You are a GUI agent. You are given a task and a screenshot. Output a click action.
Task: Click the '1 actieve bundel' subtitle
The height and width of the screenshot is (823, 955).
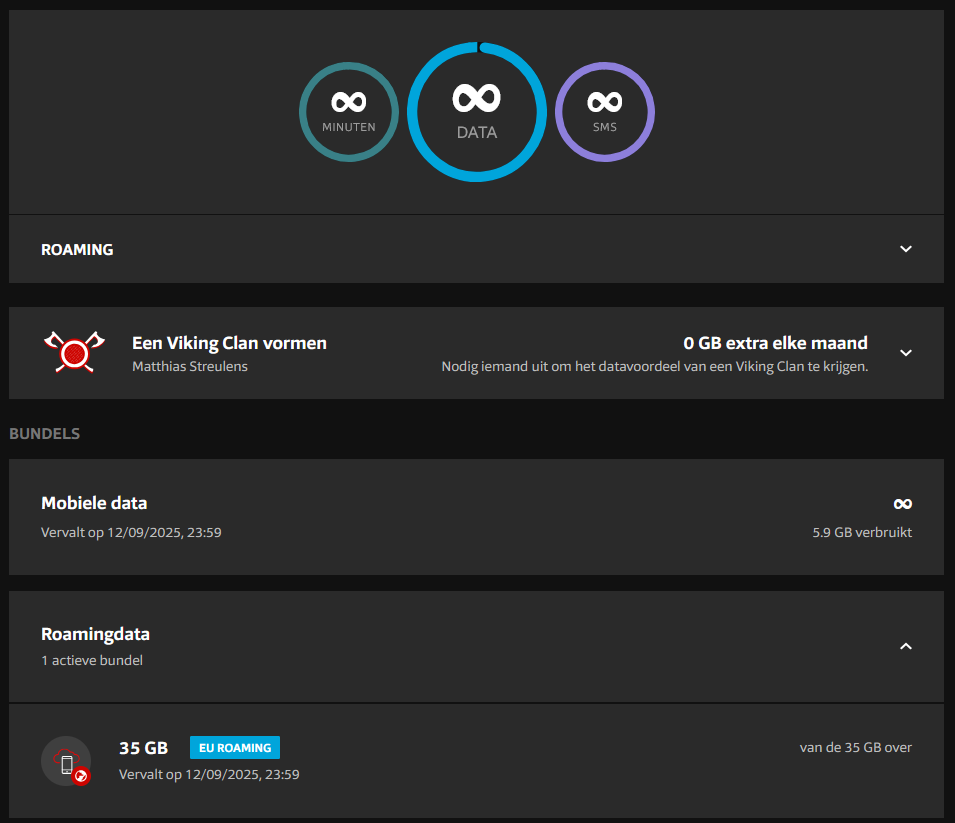click(x=92, y=660)
